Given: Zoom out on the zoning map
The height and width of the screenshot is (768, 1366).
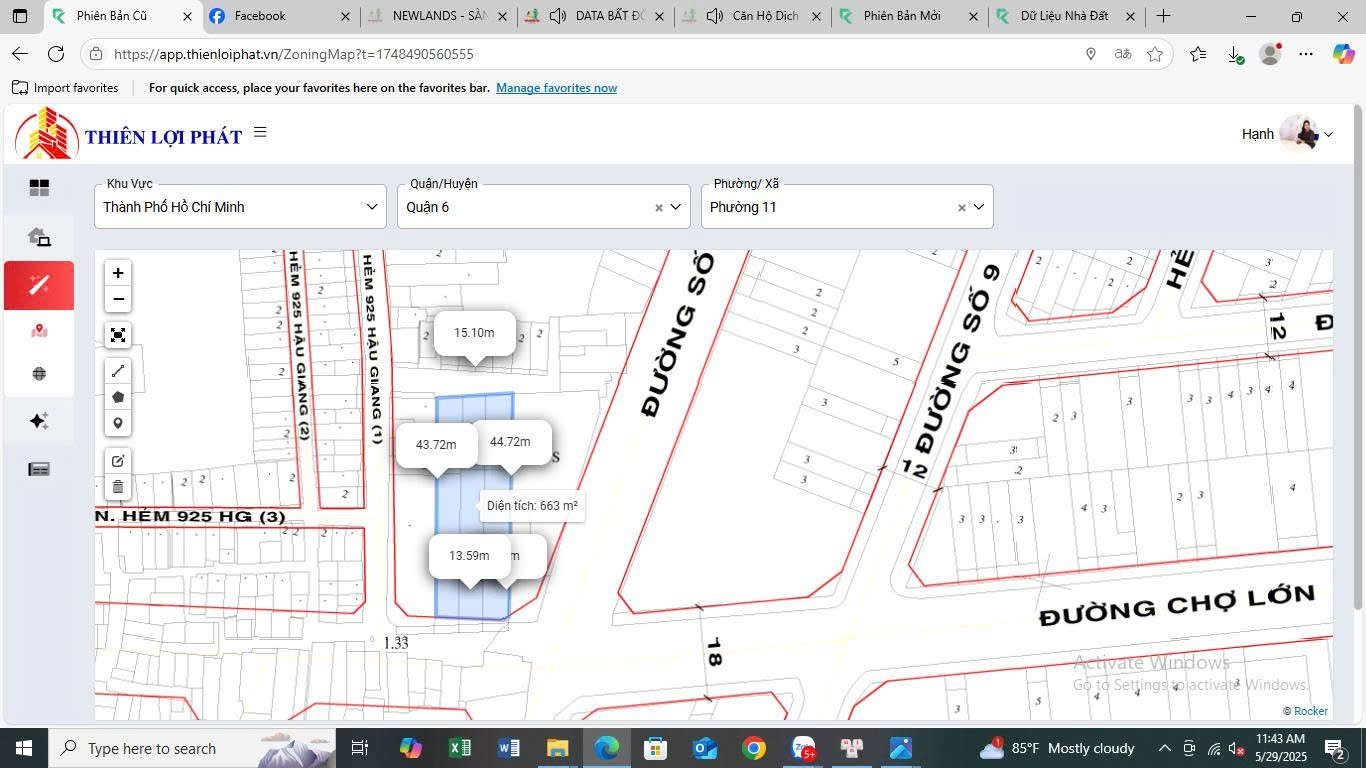Looking at the screenshot, I should 118,299.
